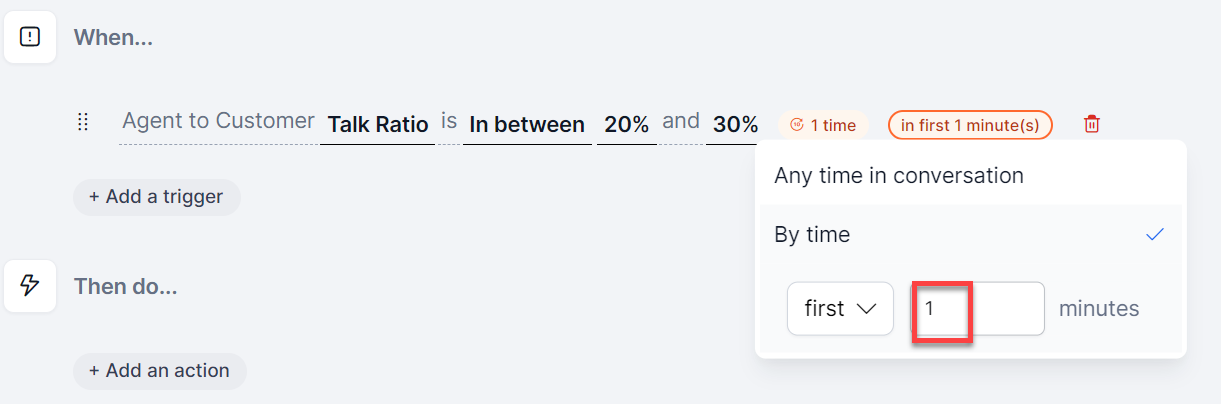Click the repeat icon in the 1 time badge

pyautogui.click(x=797, y=125)
